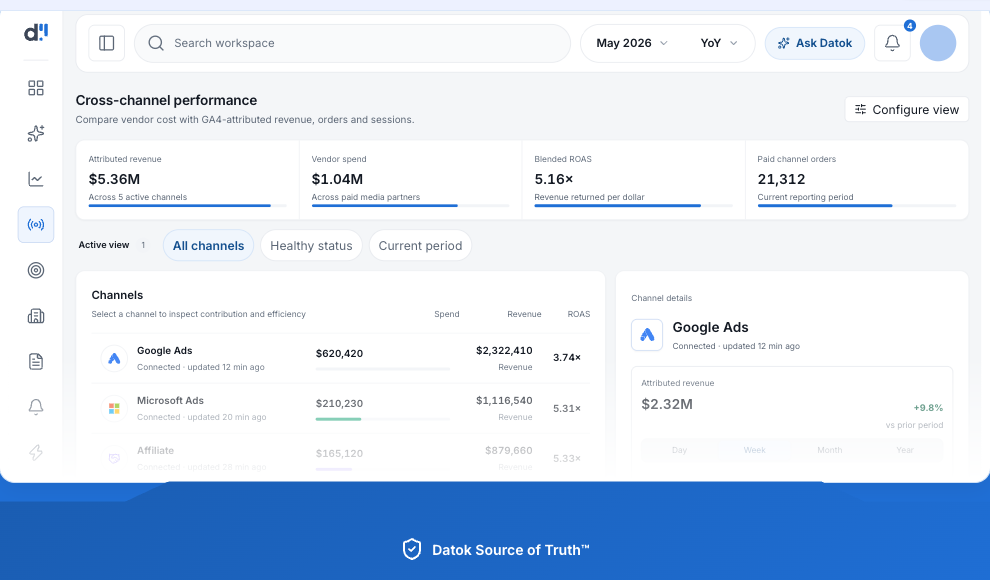Open the dashboard grid icon in sidebar
The image size is (990, 580).
click(x=36, y=88)
